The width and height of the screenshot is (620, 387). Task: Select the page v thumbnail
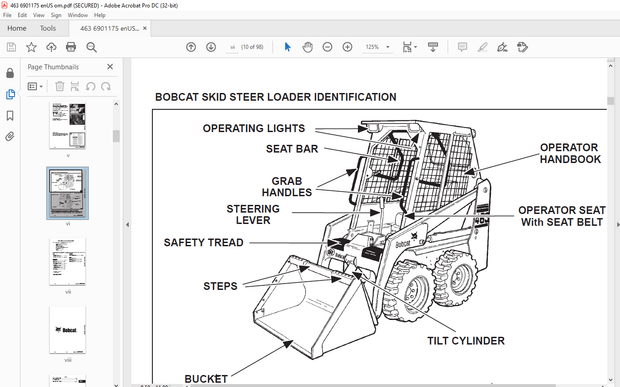click(68, 126)
